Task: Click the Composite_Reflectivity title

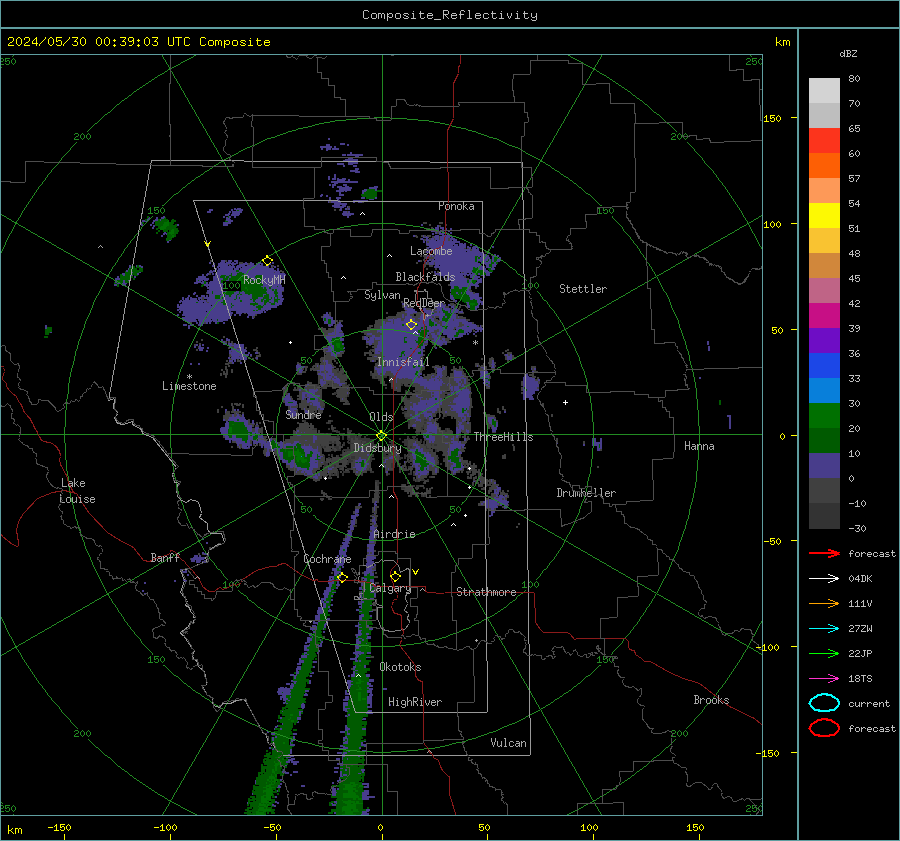Action: 450,15
